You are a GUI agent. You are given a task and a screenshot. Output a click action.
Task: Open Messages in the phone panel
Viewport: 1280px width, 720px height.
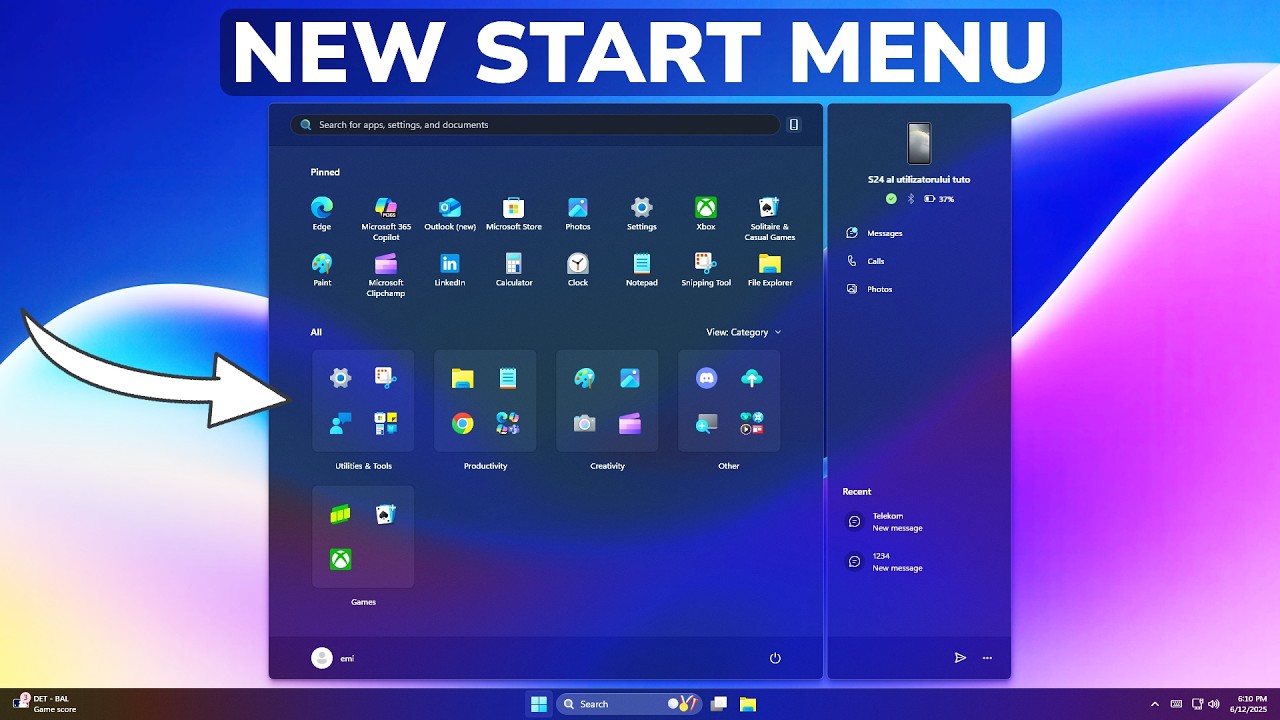click(876, 233)
